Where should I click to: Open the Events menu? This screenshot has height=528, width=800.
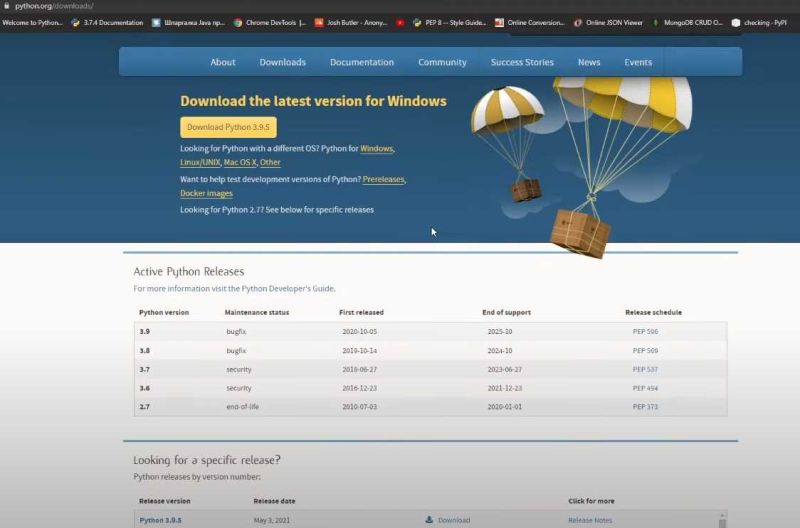638,62
